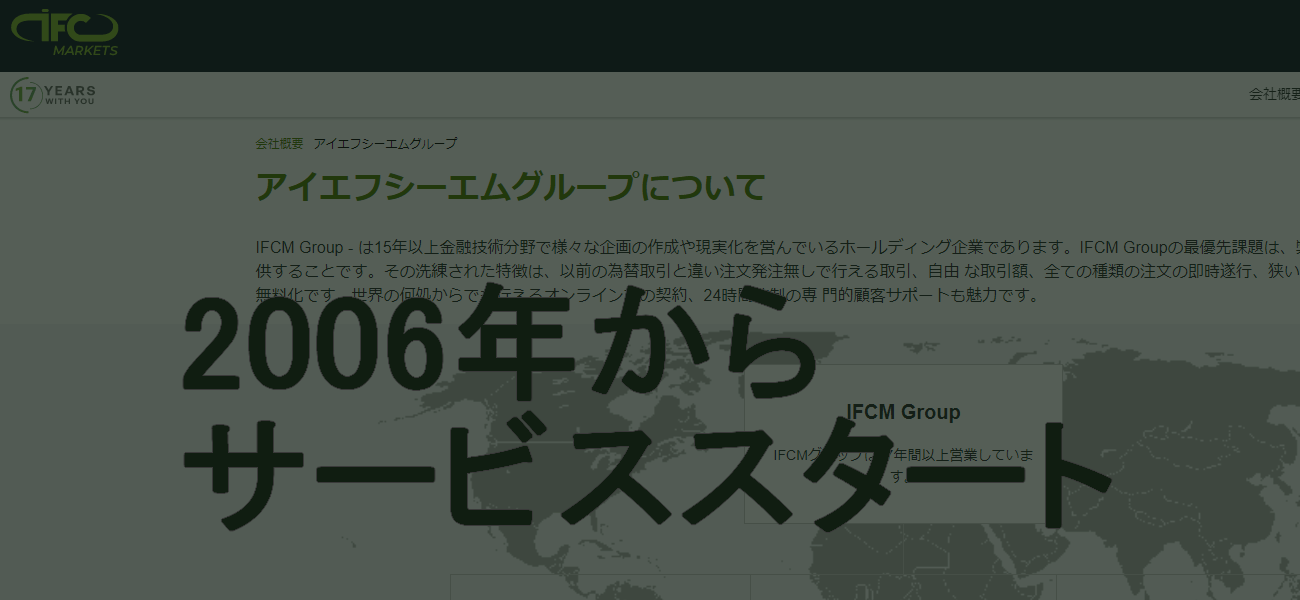Click the paragraph line starting 'IFCM Group - は15年以上'
The image size is (1300, 600).
(x=777, y=247)
